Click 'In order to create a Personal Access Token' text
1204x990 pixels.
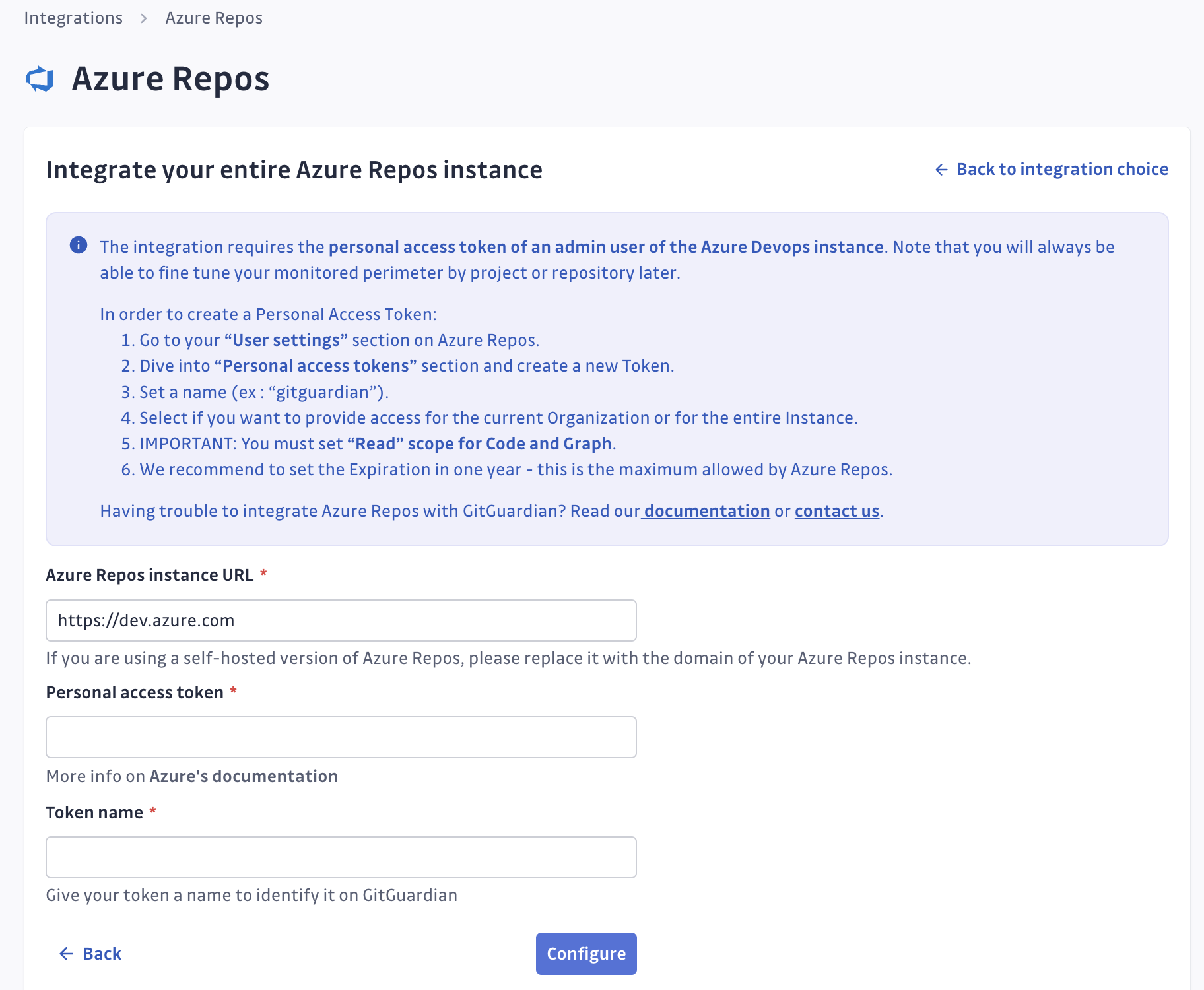(x=269, y=314)
